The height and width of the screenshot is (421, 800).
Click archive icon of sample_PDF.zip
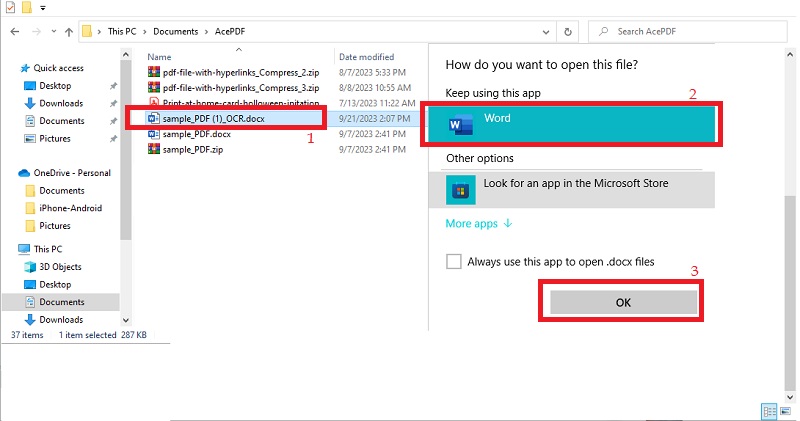click(x=153, y=150)
